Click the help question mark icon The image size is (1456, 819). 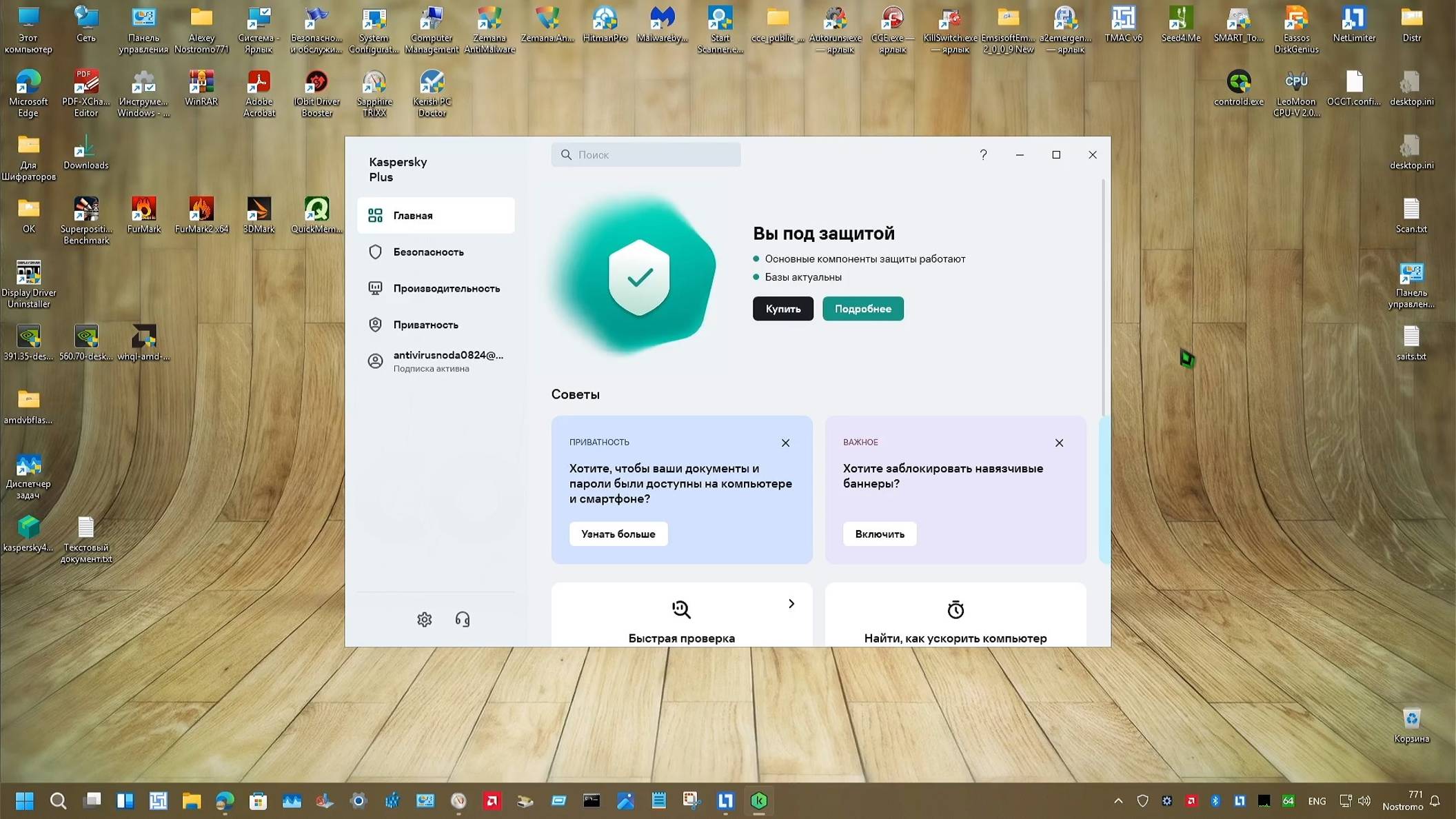click(x=983, y=154)
